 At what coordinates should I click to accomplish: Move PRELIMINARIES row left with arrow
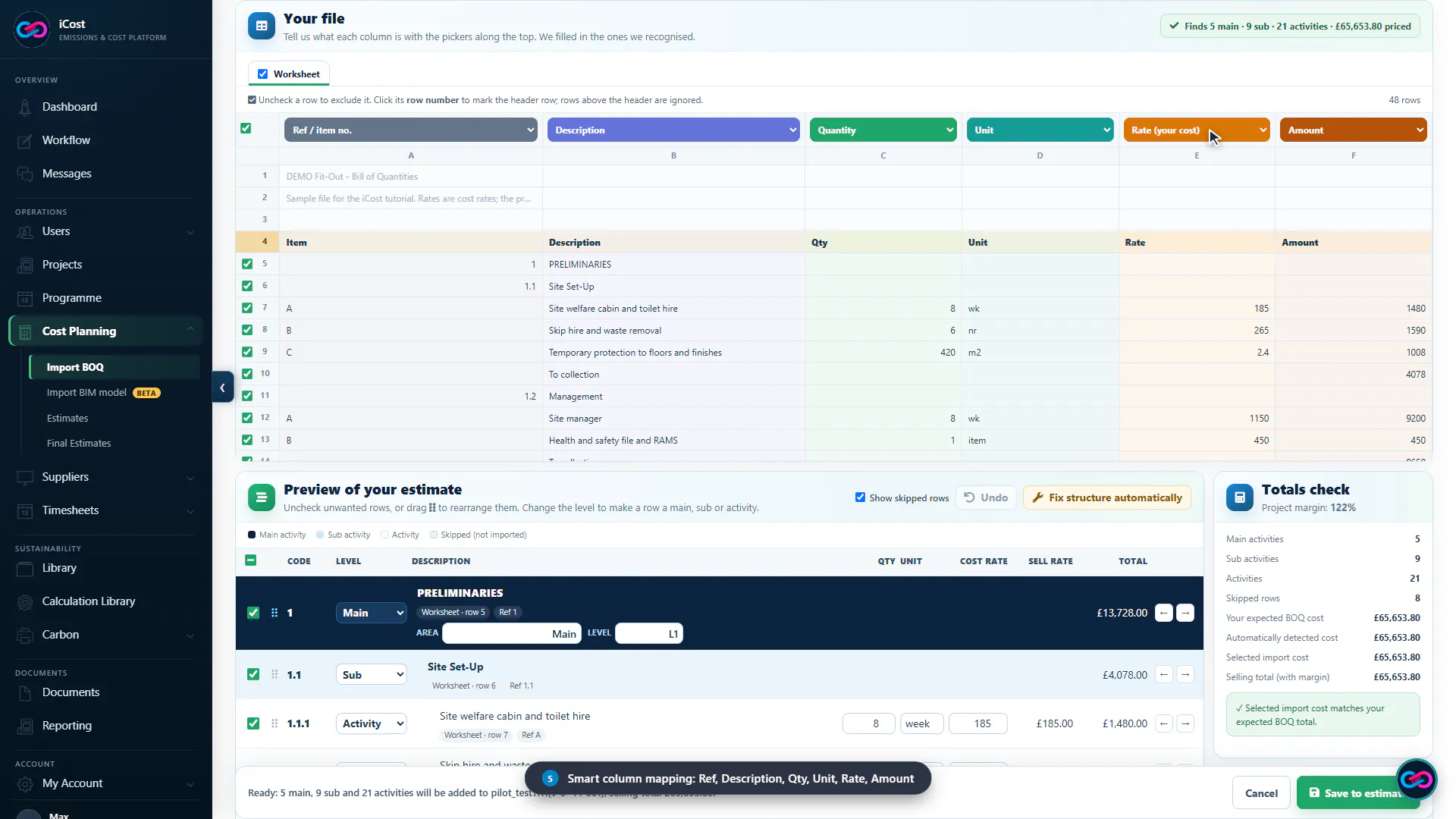[1164, 613]
